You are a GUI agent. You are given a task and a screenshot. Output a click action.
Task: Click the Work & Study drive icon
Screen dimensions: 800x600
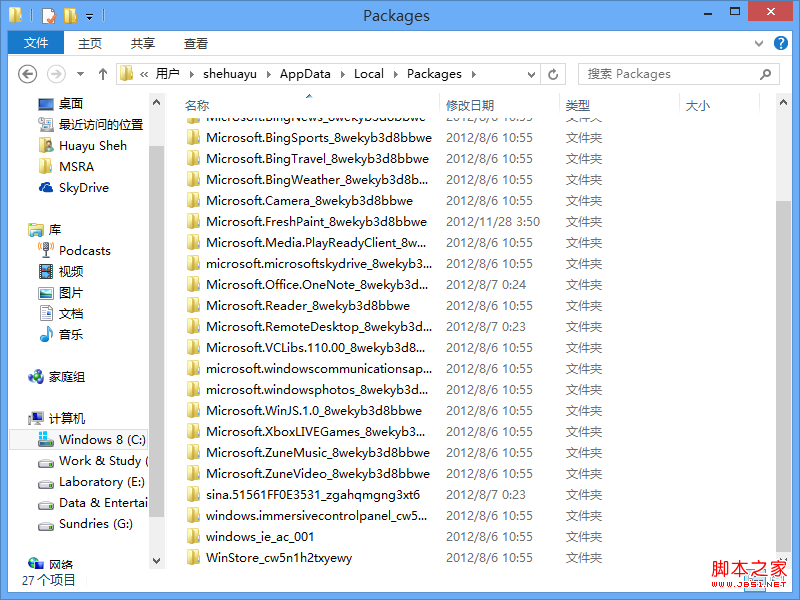pyautogui.click(x=46, y=462)
